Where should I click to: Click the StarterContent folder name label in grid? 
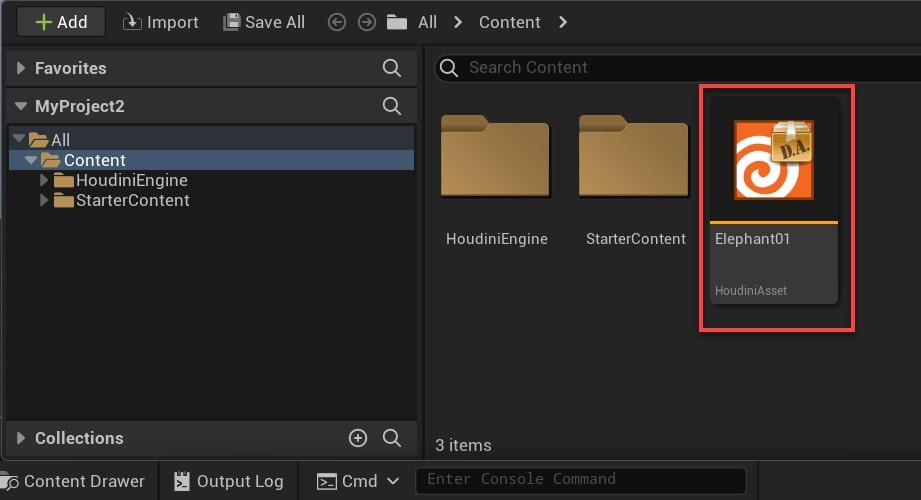coord(636,239)
